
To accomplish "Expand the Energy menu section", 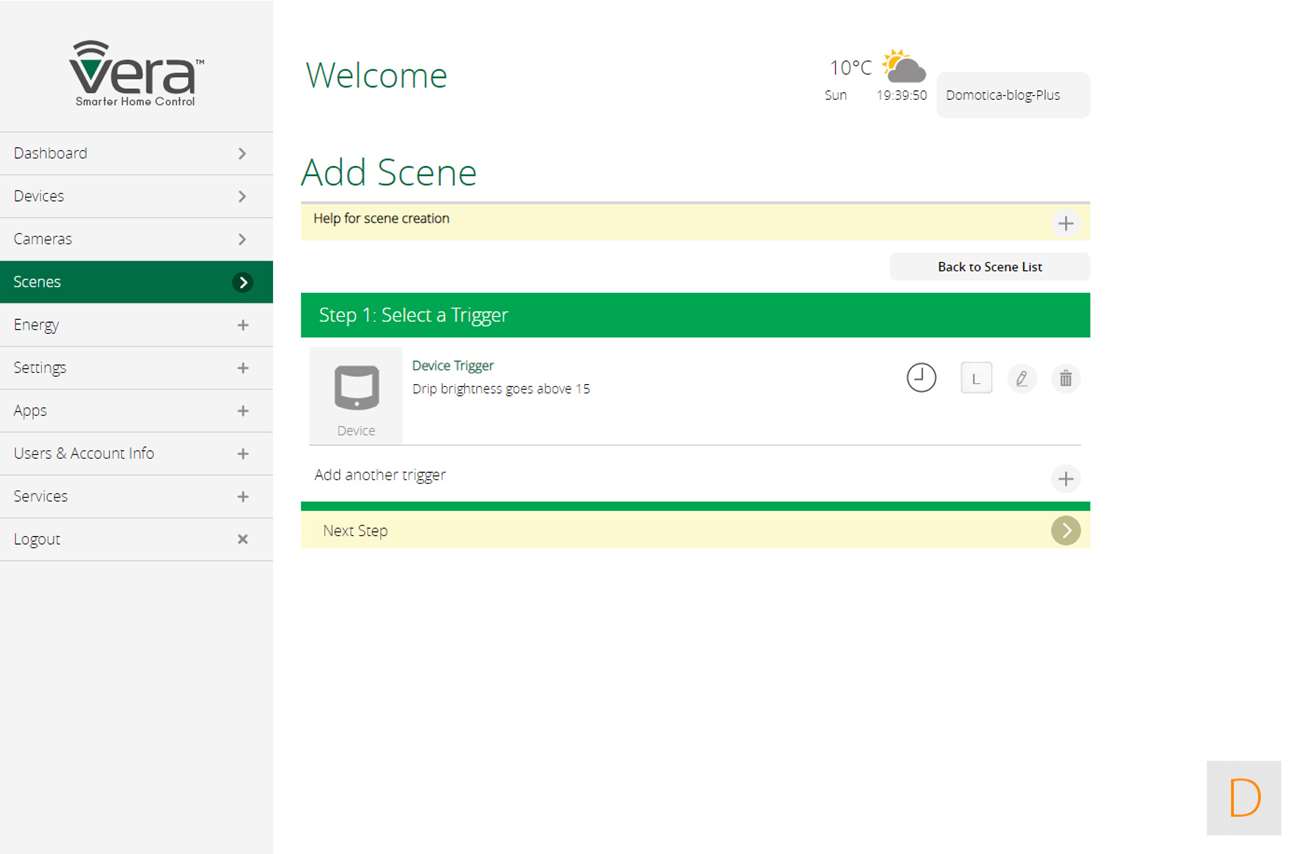I will pos(242,325).
